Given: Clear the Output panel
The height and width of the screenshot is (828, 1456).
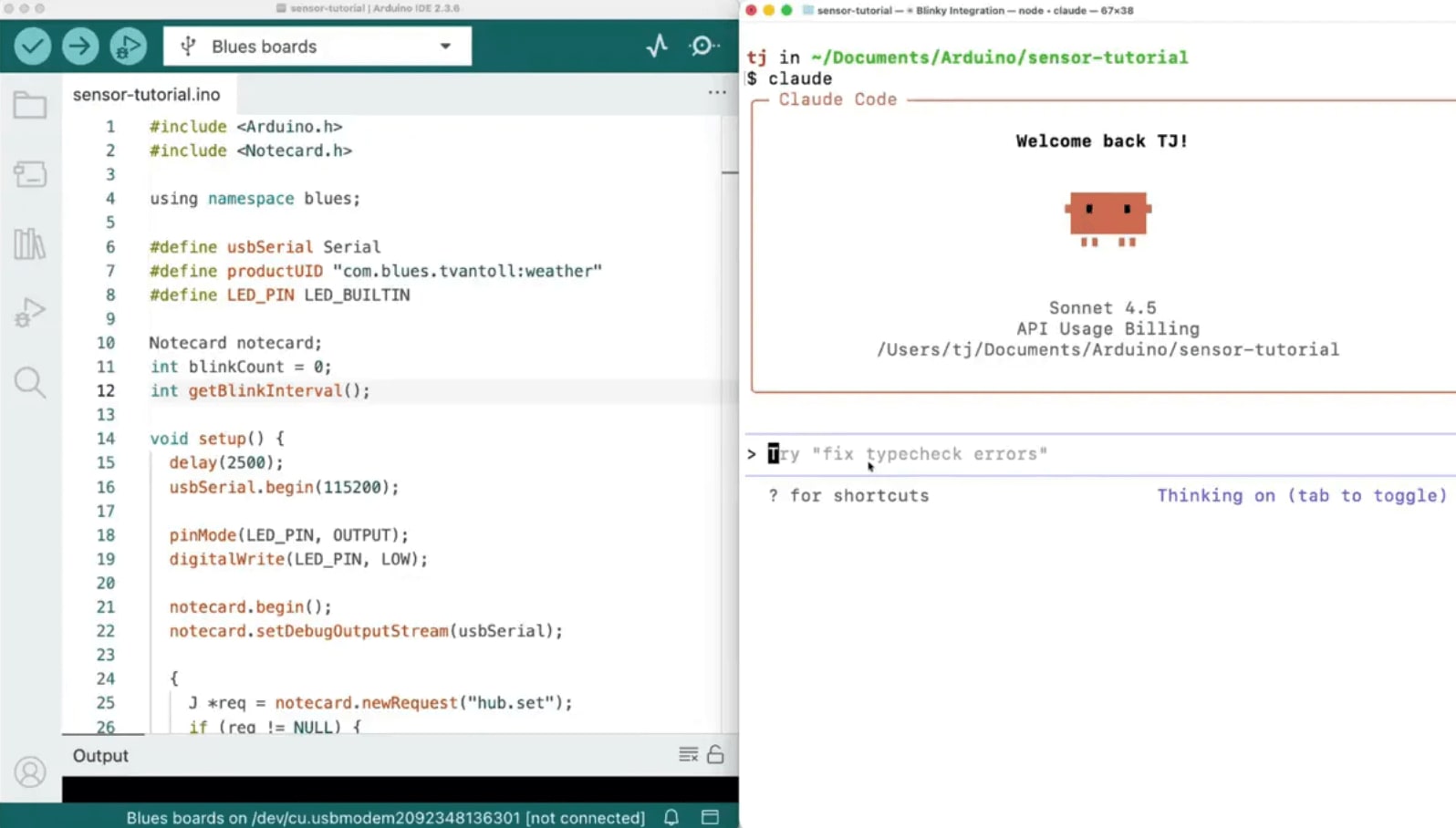Looking at the screenshot, I should 688,754.
